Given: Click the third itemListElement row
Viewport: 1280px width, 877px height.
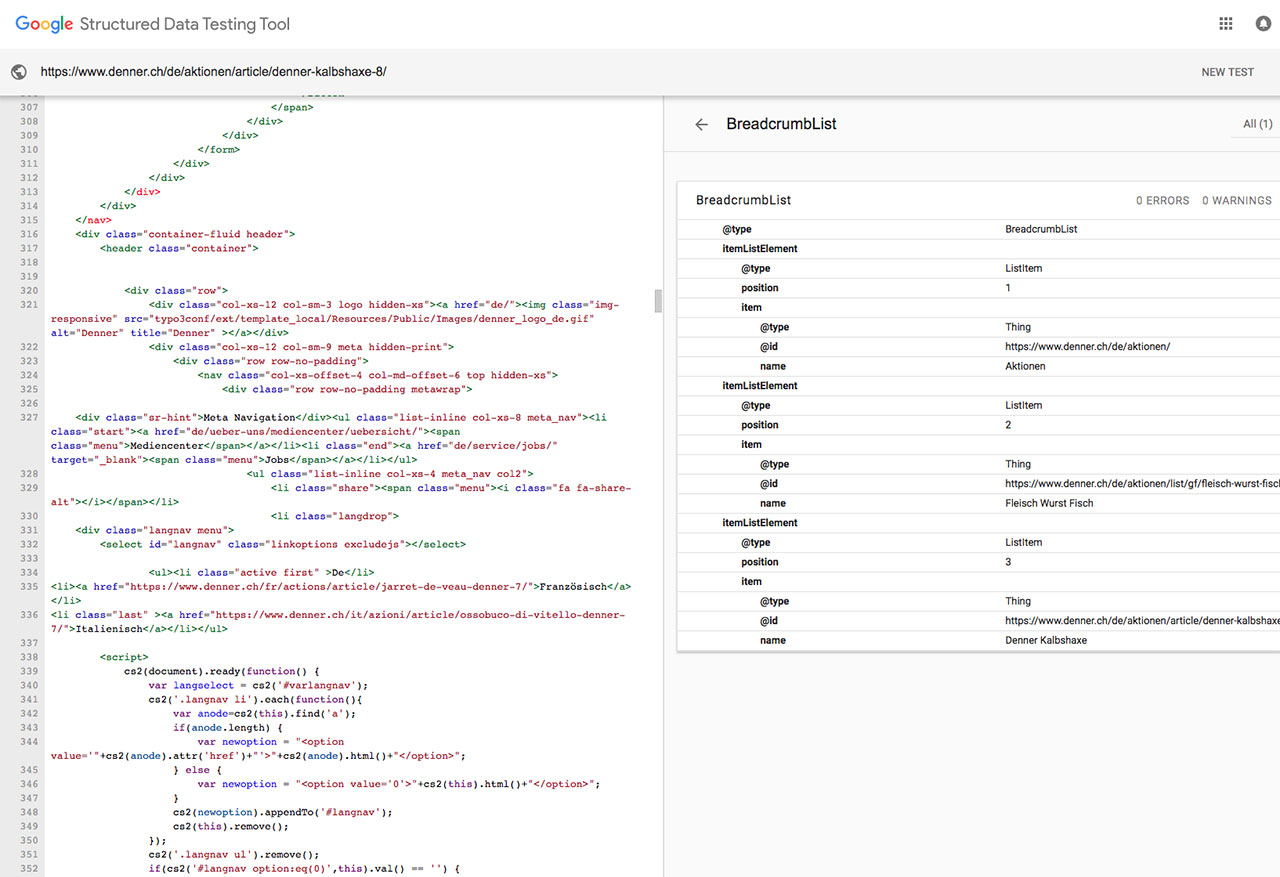Looking at the screenshot, I should tap(978, 523).
